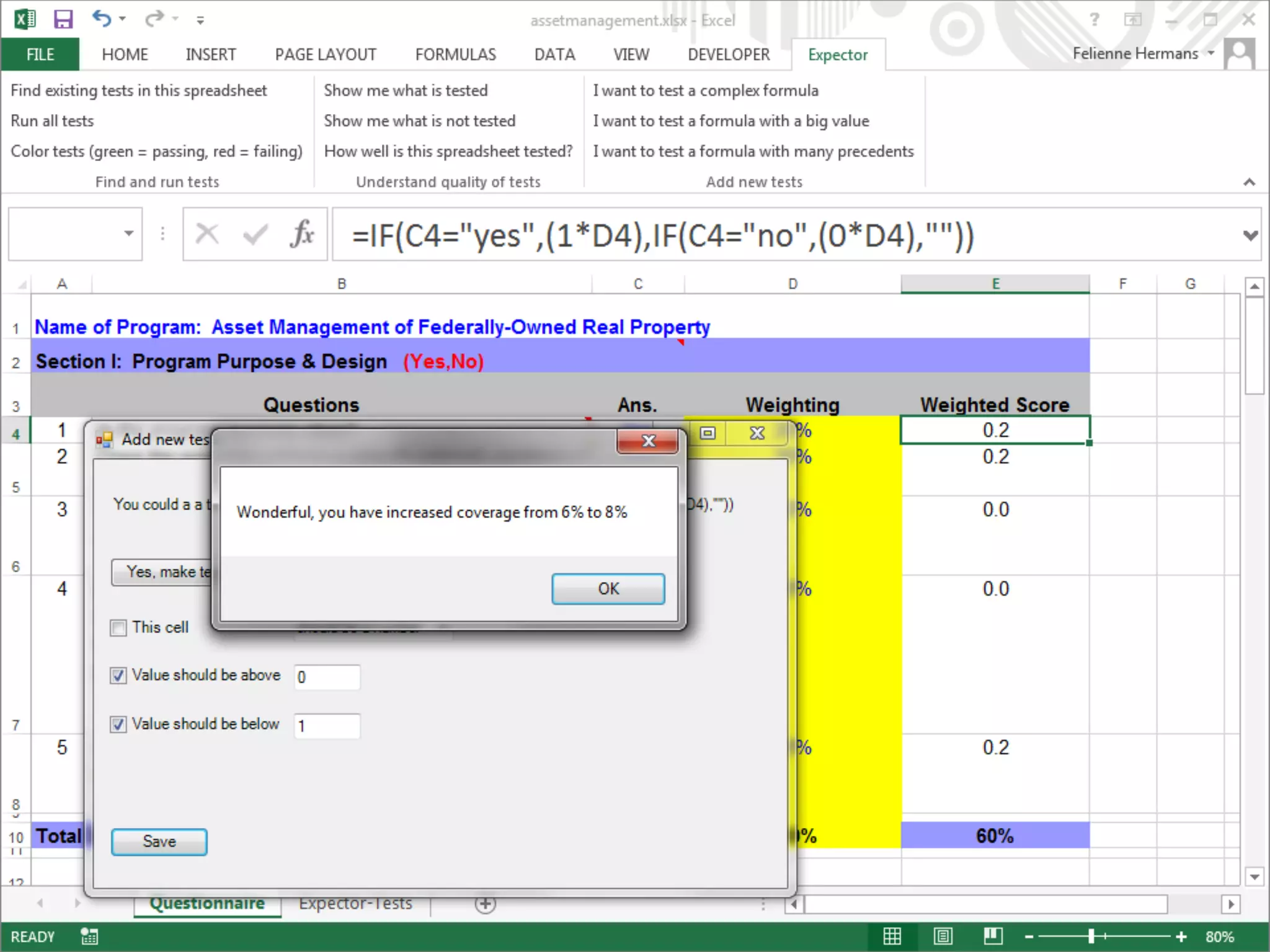
Task: Collapse the ribbon with the arrow
Action: pyautogui.click(x=1249, y=182)
